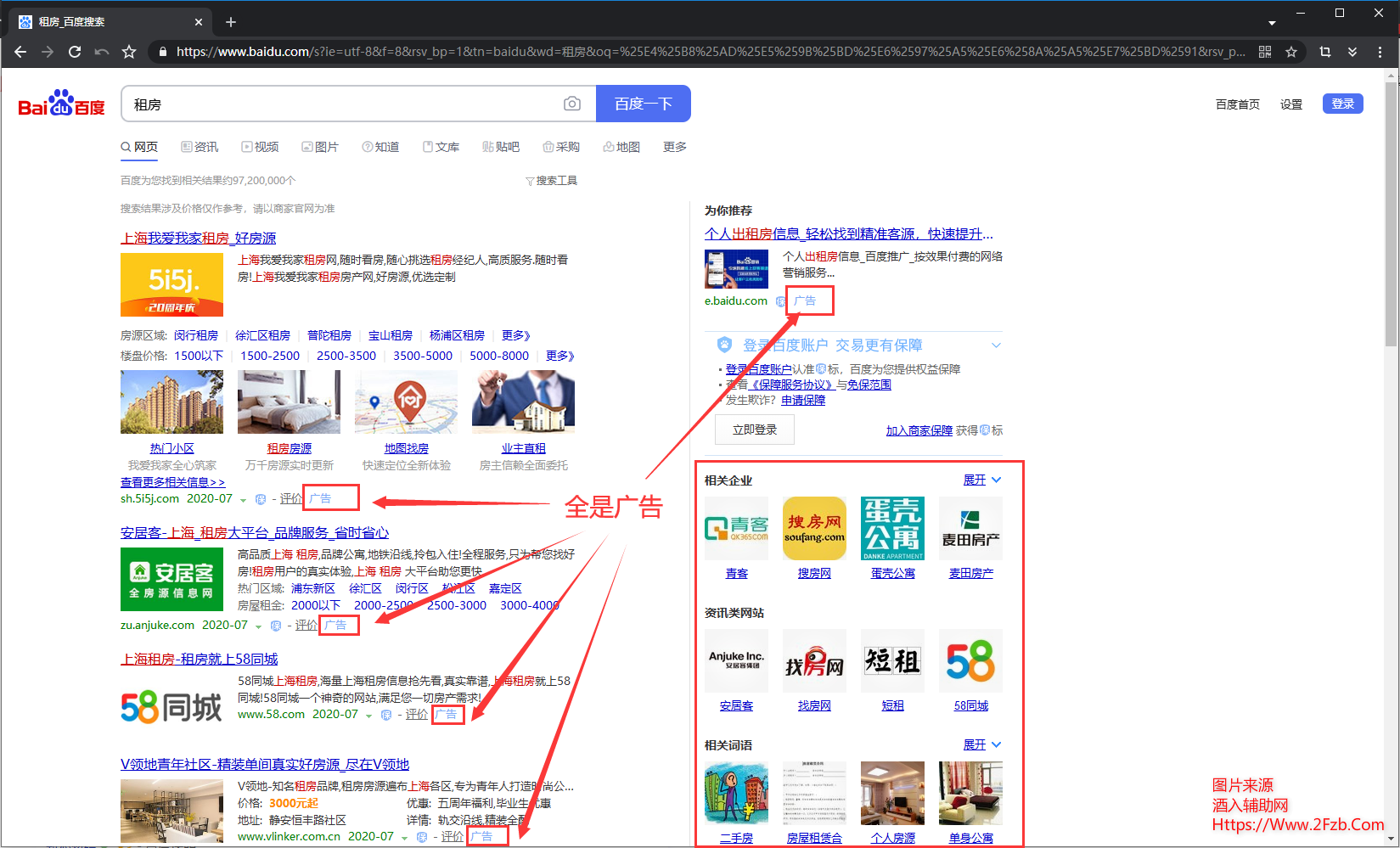
Task: Reload the page with the refresh icon
Action: [x=75, y=52]
